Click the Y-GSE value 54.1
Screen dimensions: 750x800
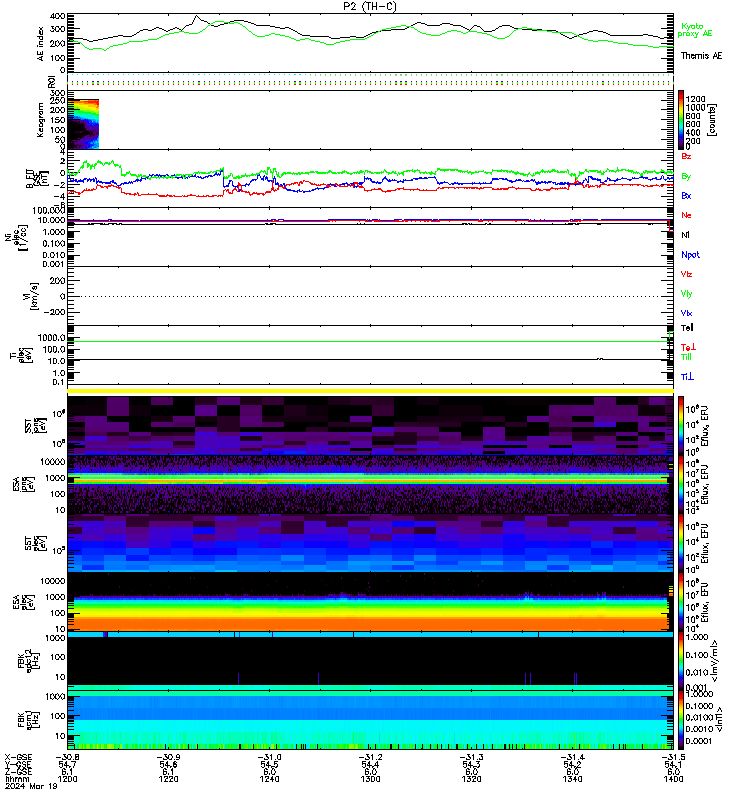[673, 765]
